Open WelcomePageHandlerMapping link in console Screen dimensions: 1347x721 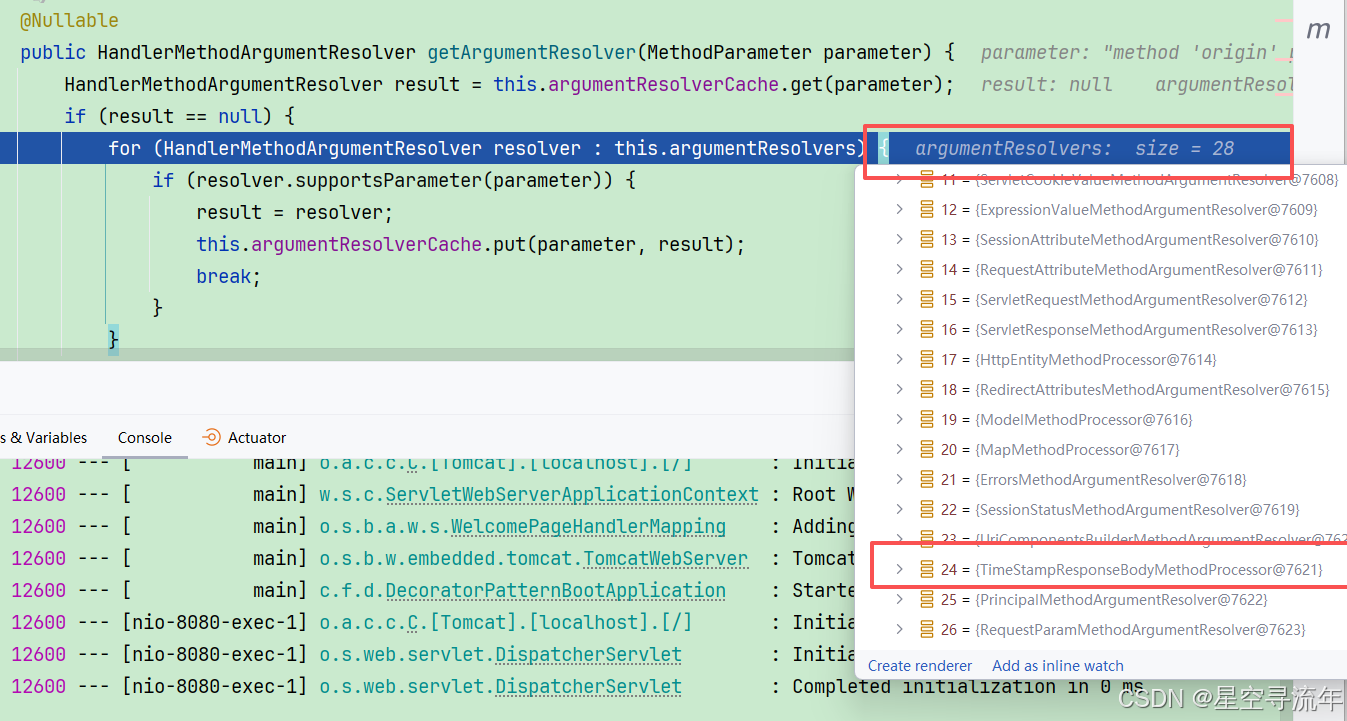pyautogui.click(x=588, y=526)
